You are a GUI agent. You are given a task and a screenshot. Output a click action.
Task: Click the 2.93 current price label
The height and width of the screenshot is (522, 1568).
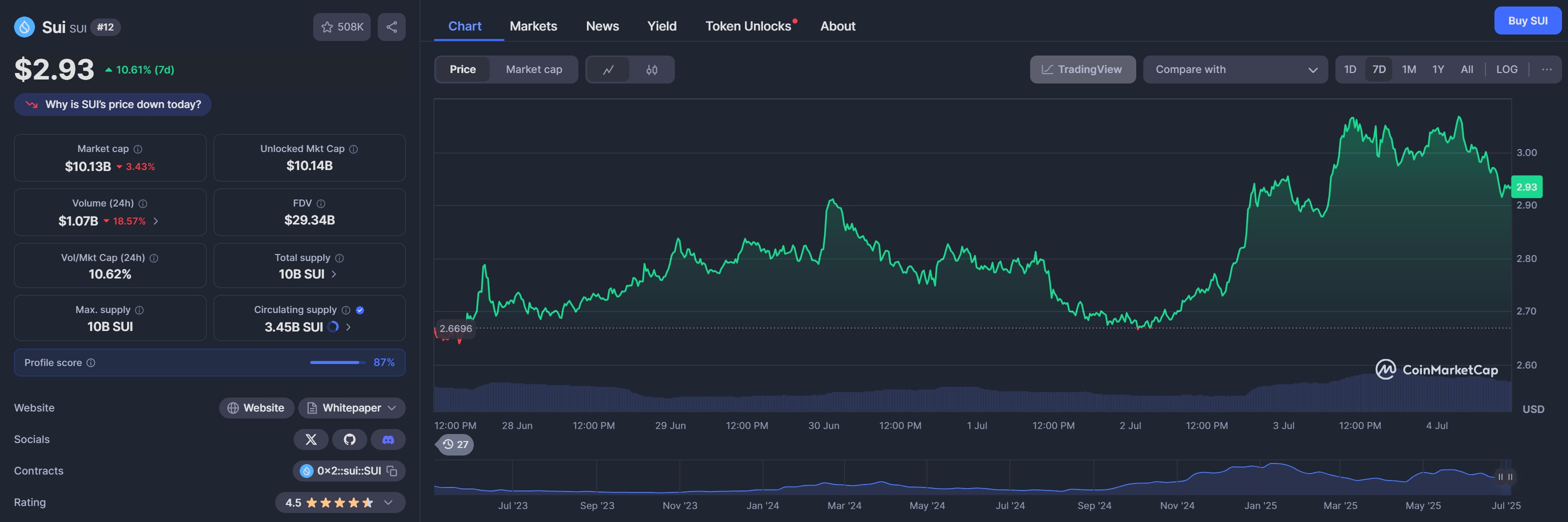[x=1526, y=187]
